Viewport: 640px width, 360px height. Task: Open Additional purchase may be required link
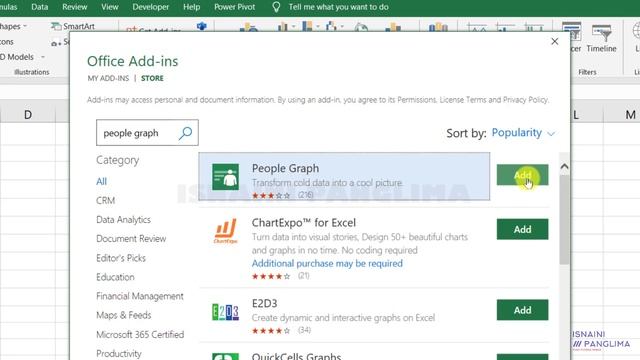coord(327,263)
